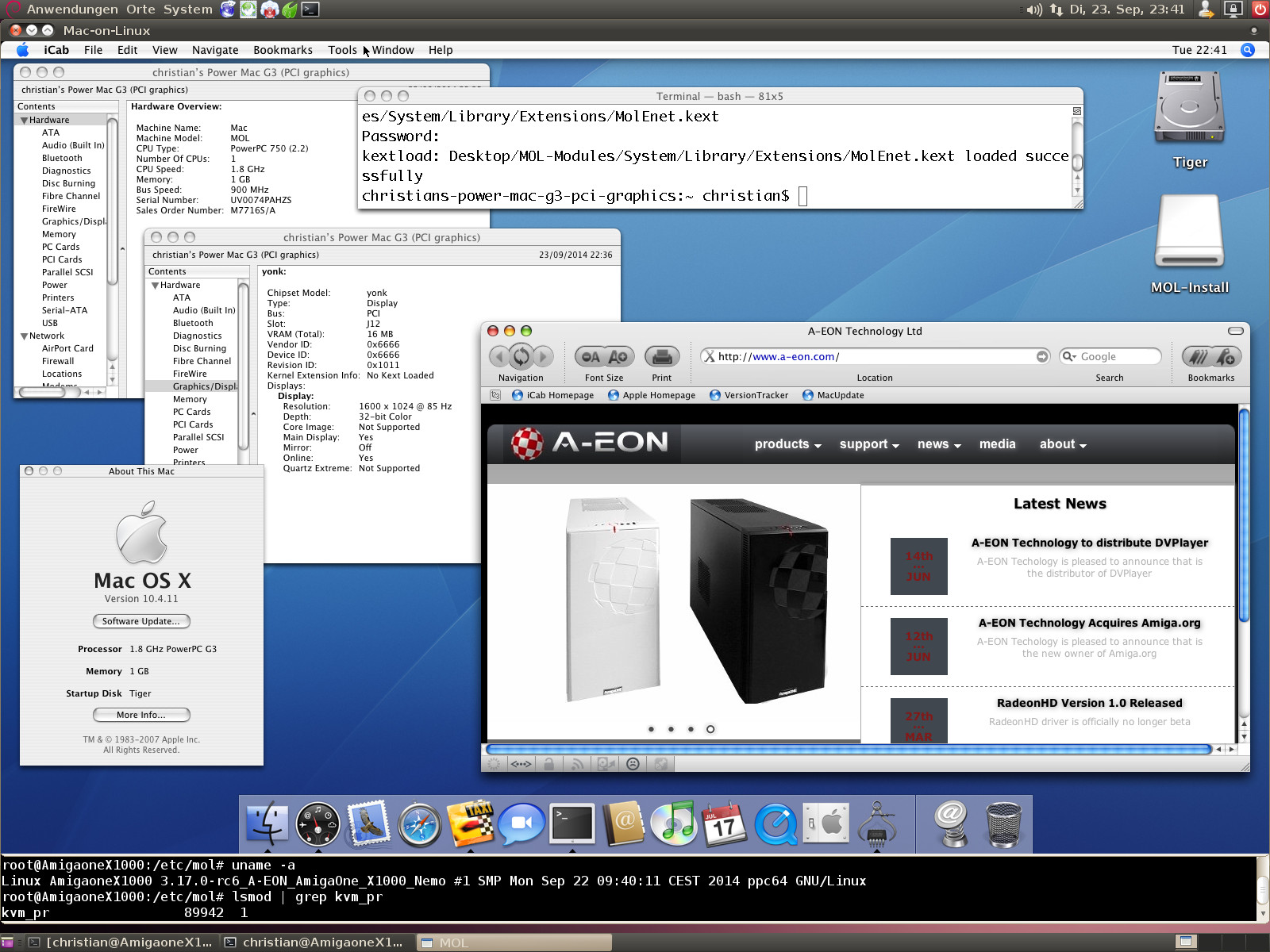Toggle toolbar pill button in iCab window
The width and height of the screenshot is (1270, 952).
(1235, 331)
